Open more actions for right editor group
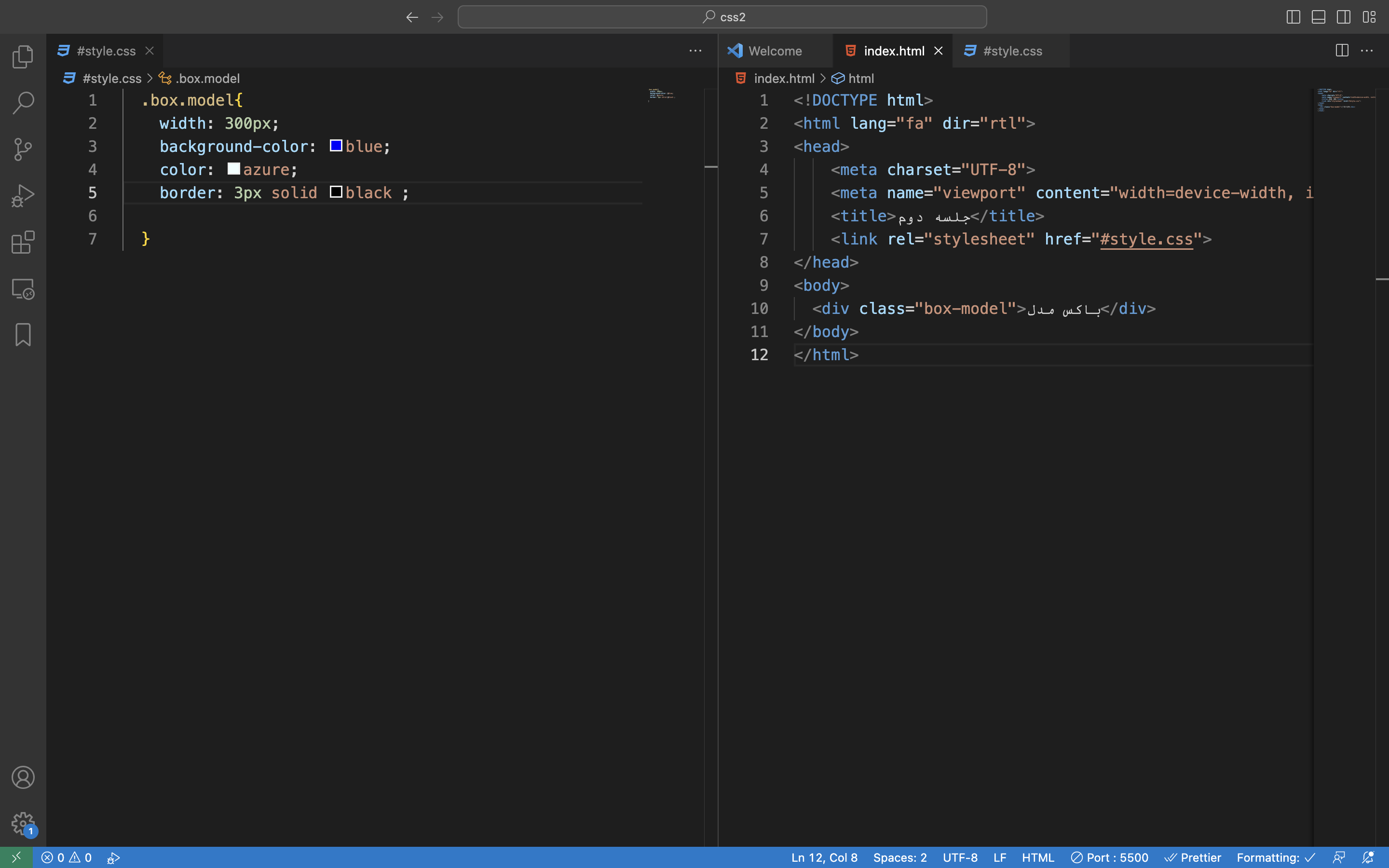This screenshot has width=1389, height=868. [1367, 51]
